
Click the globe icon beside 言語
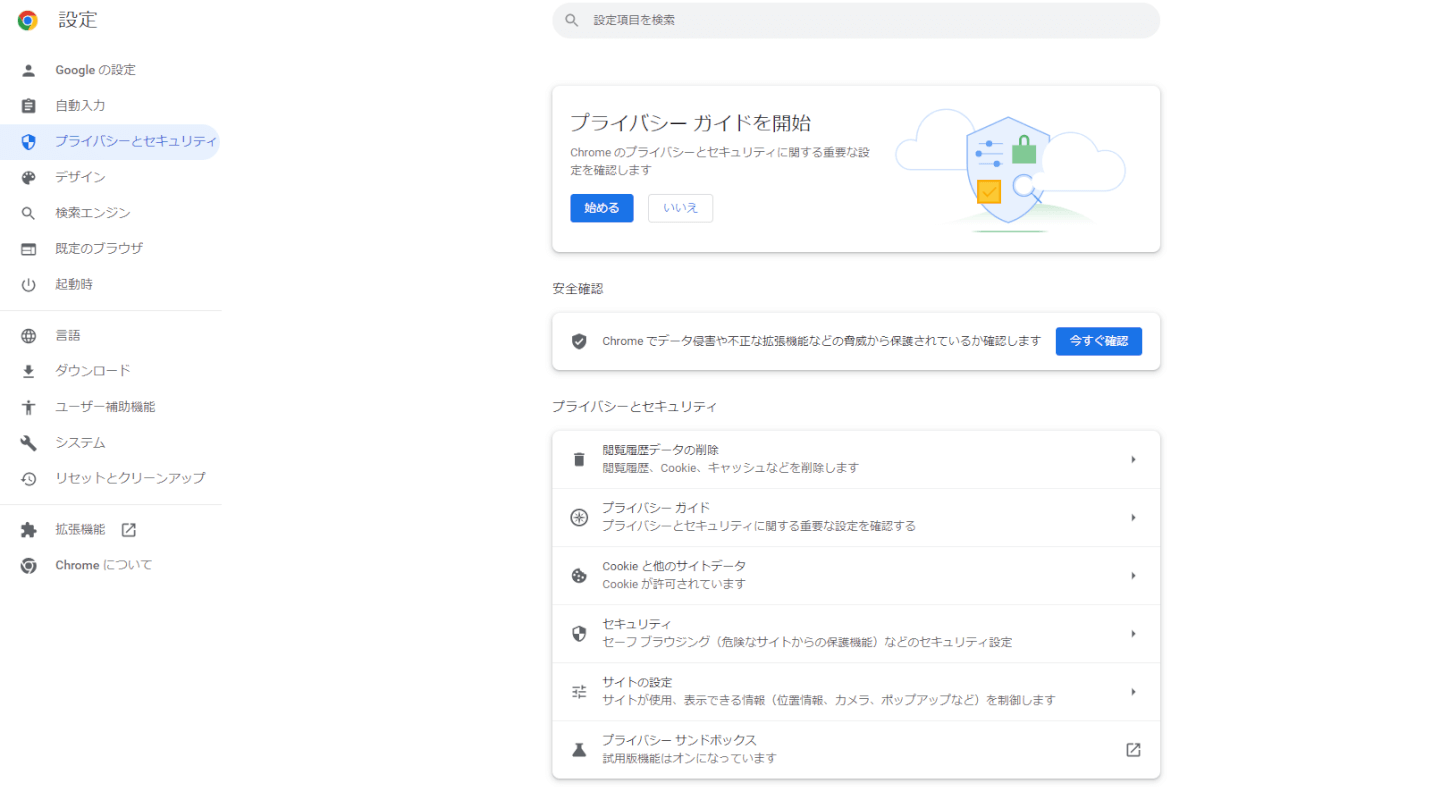pyautogui.click(x=28, y=336)
